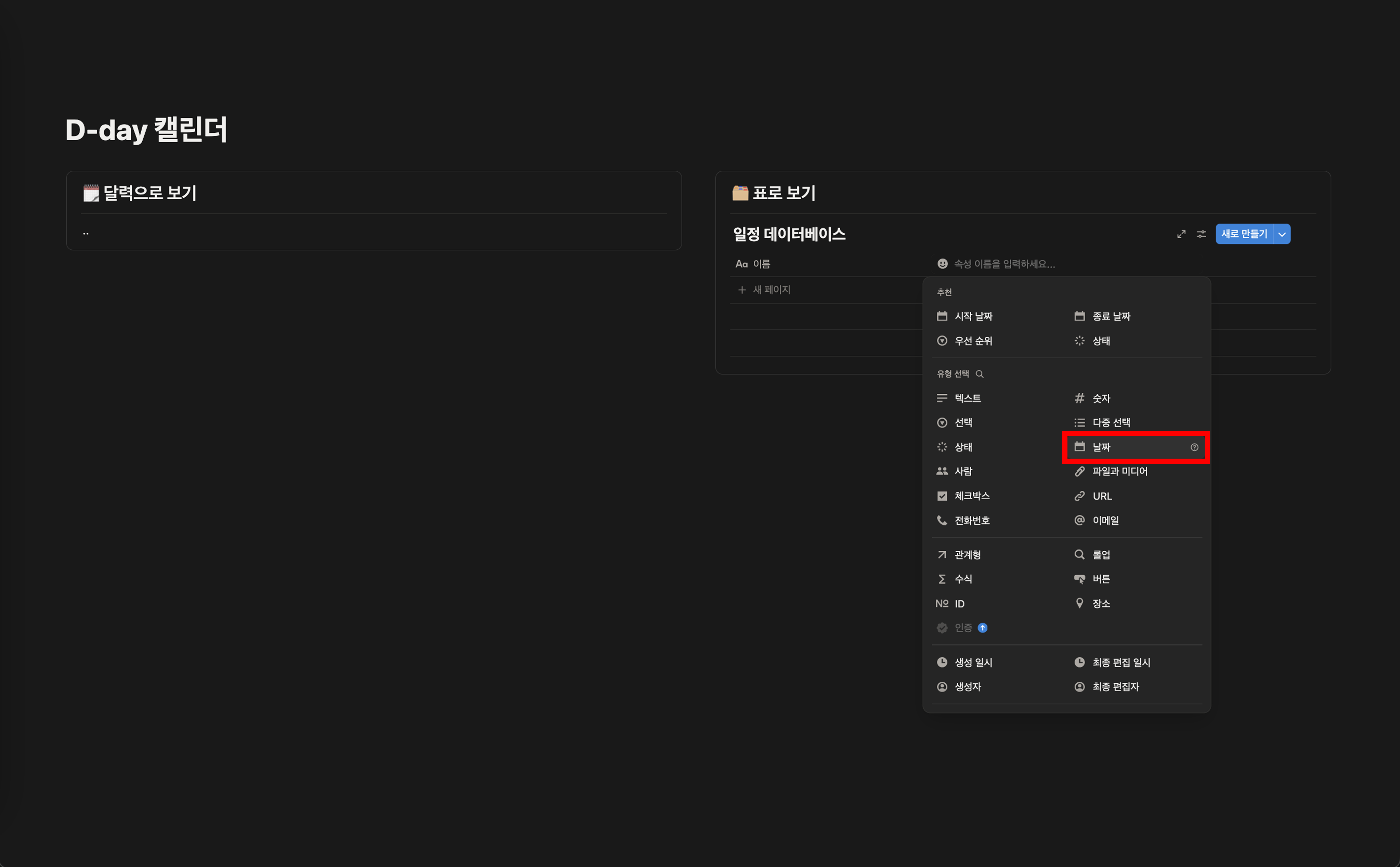
Task: Add a row with 새 페이지
Action: click(x=771, y=290)
